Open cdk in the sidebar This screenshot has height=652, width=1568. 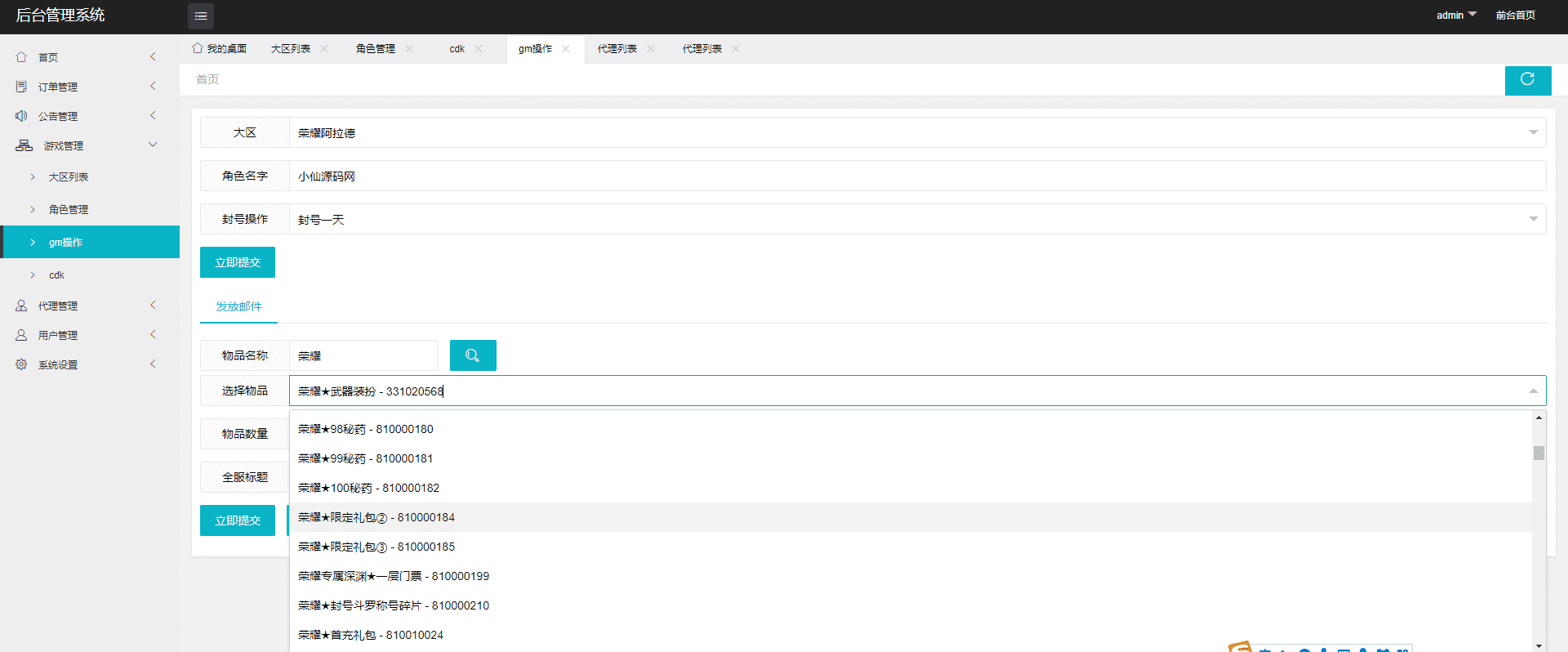pyautogui.click(x=90, y=275)
